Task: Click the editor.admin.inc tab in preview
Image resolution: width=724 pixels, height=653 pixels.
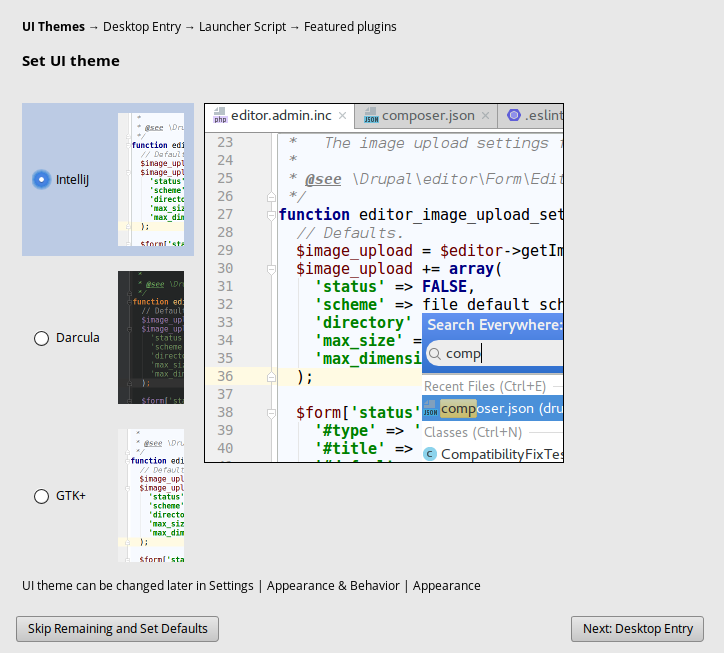Action: (281, 115)
